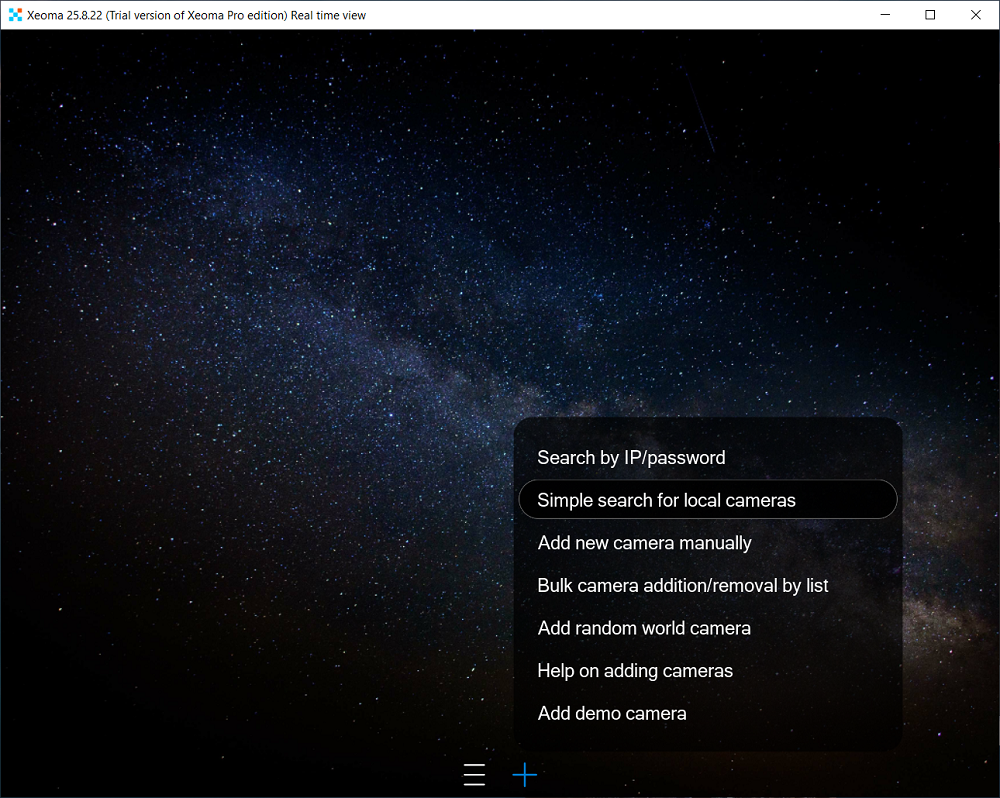Open the hamburger menu at the bottom
The height and width of the screenshot is (798, 1000).
473,774
